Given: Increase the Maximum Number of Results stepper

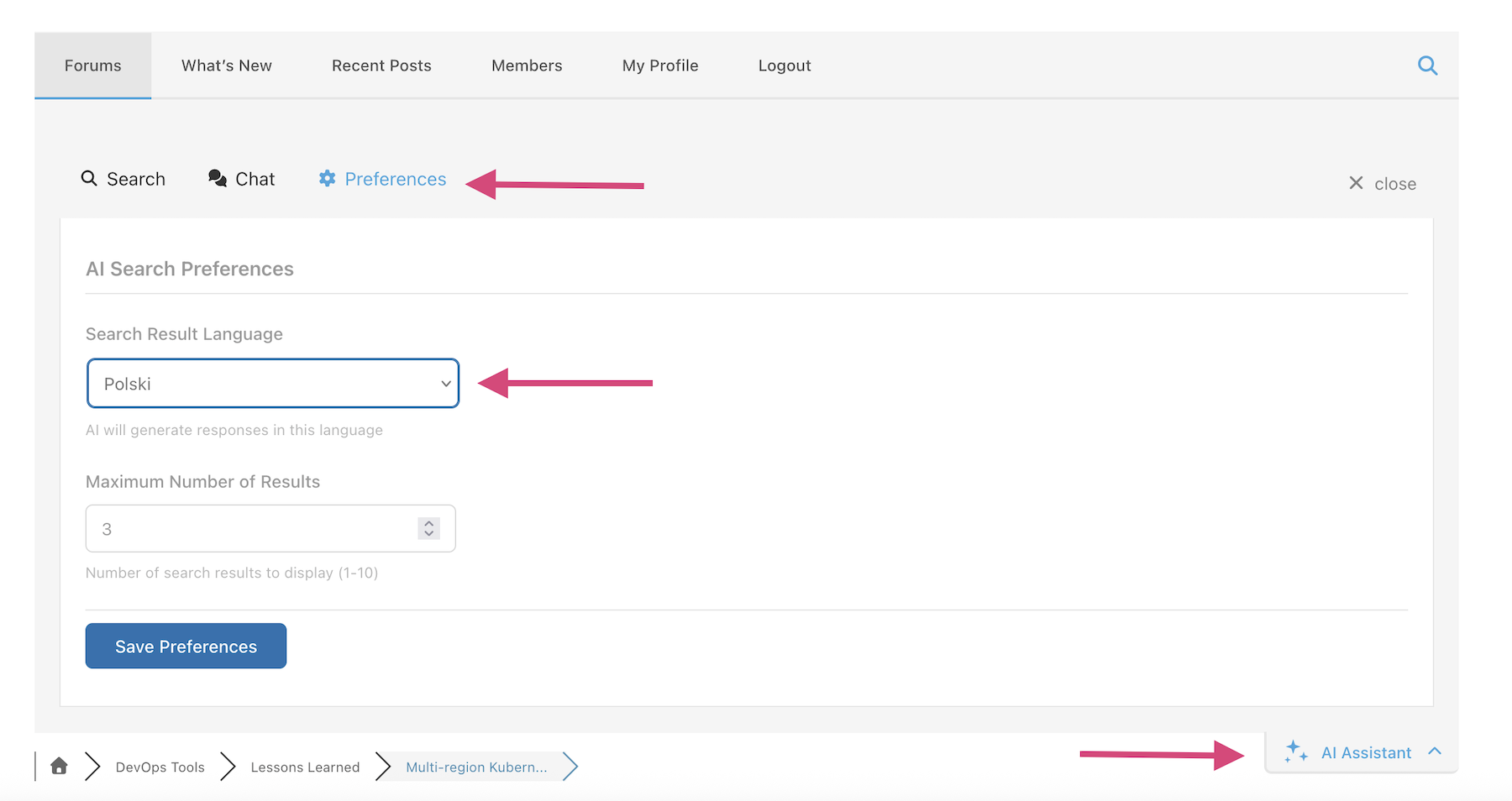Looking at the screenshot, I should coord(429,523).
